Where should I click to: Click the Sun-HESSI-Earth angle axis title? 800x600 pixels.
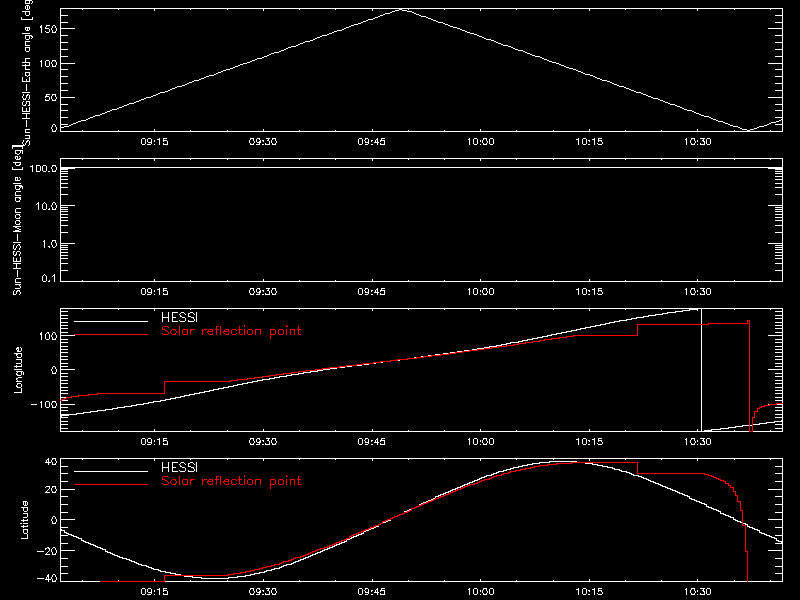click(27, 72)
